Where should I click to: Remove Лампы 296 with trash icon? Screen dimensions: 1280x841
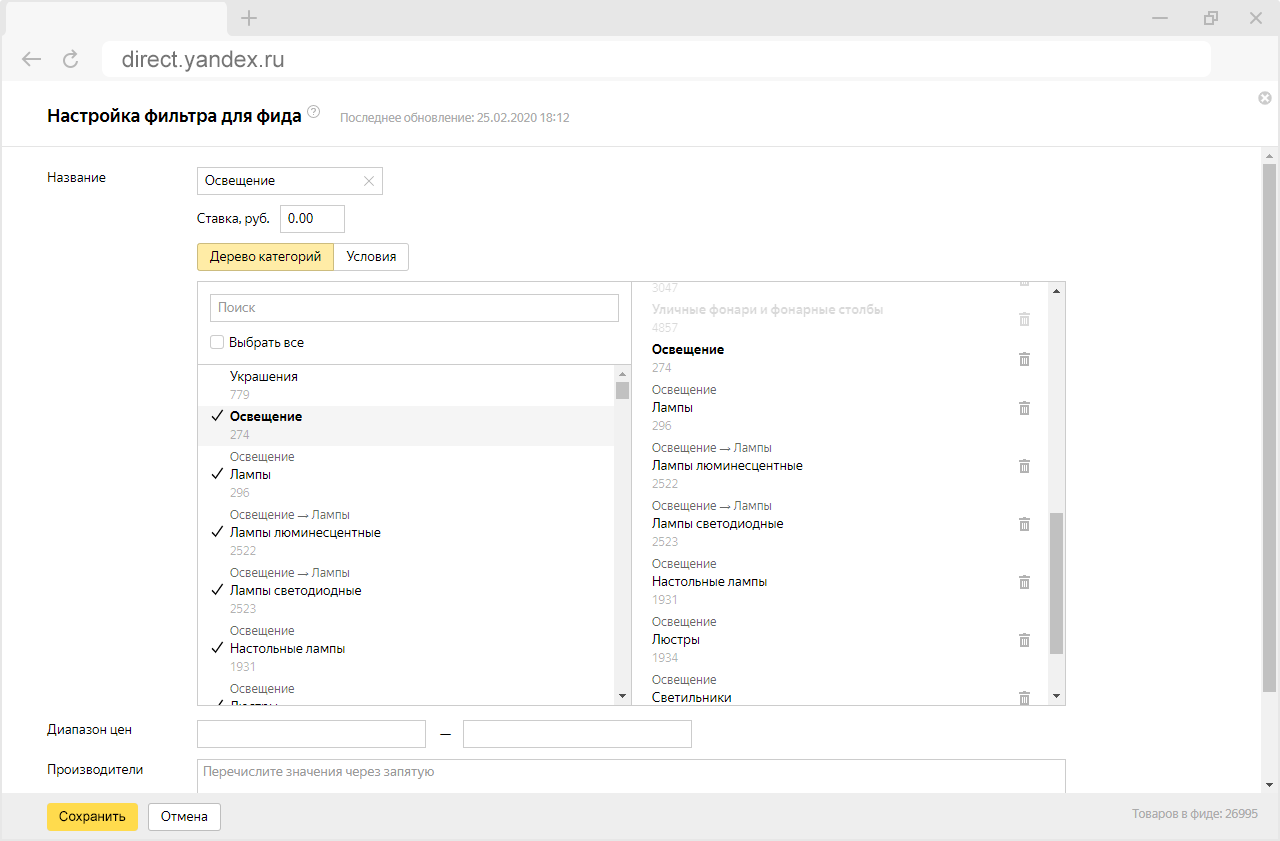click(x=1024, y=408)
